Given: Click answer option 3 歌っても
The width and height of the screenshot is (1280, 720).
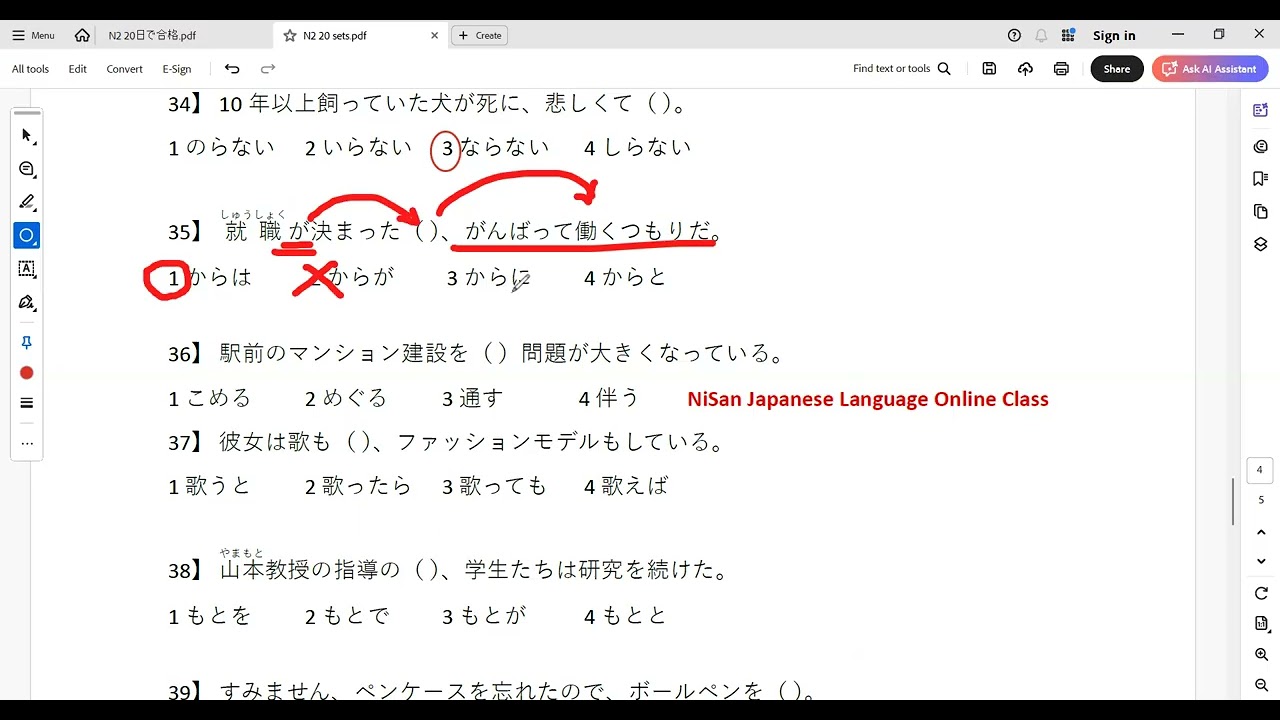Looking at the screenshot, I should [x=495, y=486].
